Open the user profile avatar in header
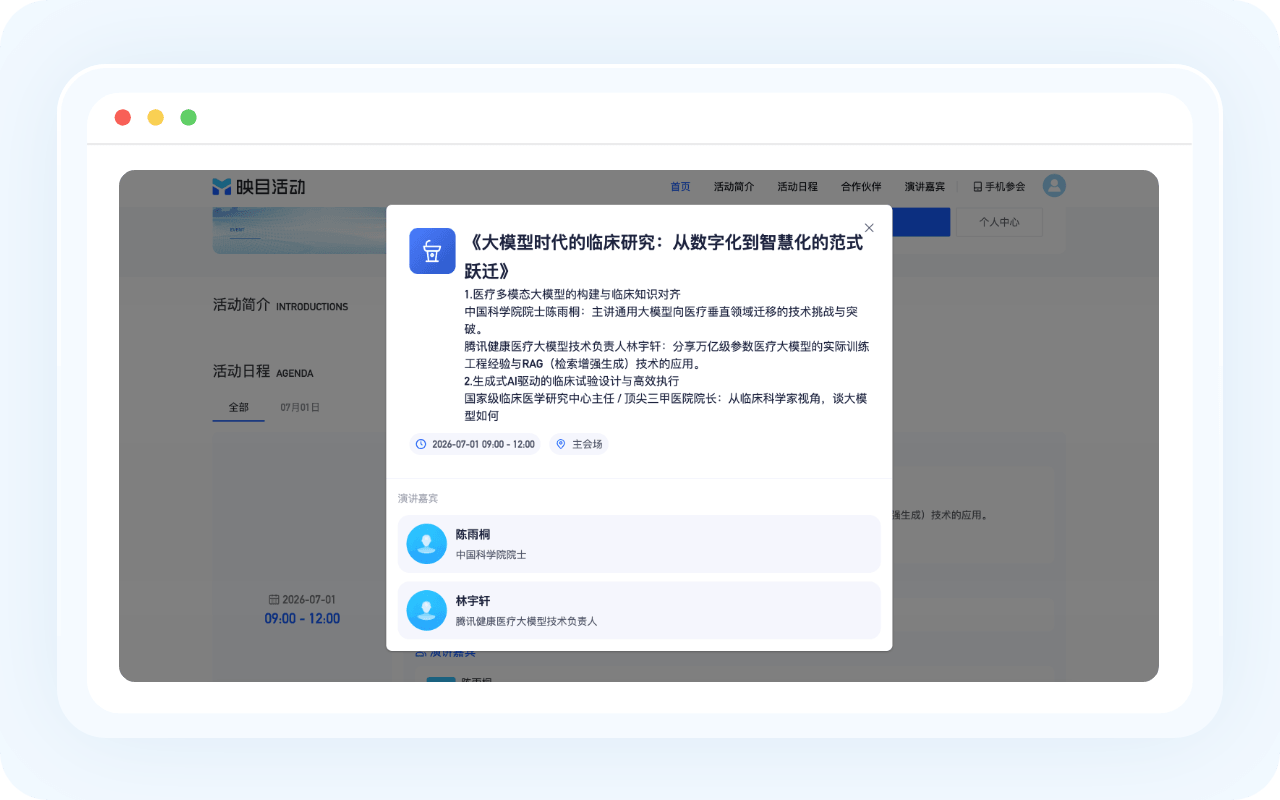This screenshot has height=800, width=1280. pyautogui.click(x=1054, y=186)
